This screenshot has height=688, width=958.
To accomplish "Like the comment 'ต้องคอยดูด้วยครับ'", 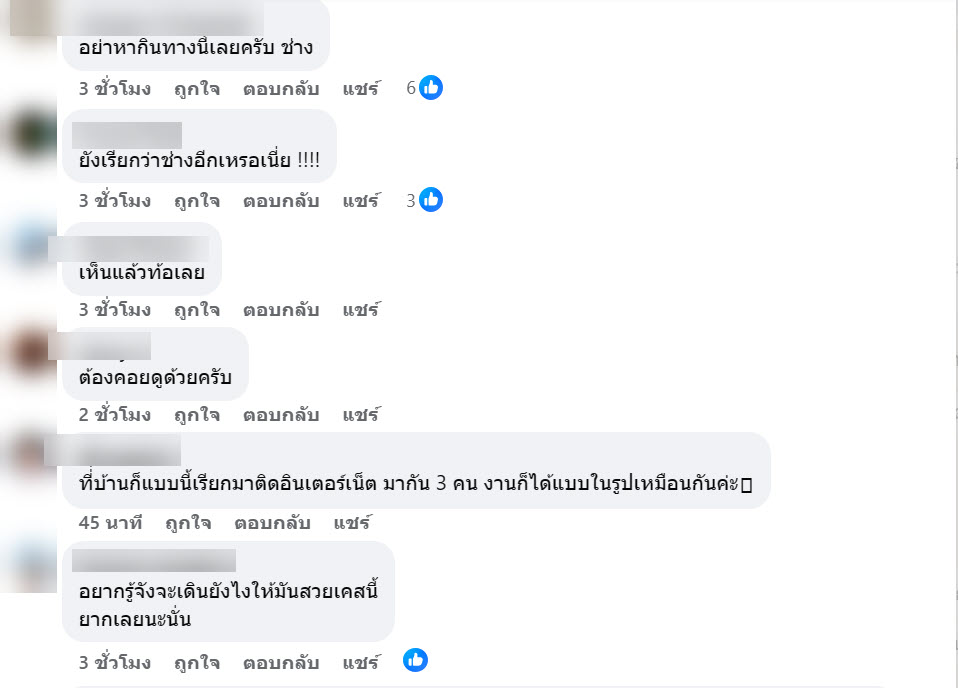I will [197, 415].
